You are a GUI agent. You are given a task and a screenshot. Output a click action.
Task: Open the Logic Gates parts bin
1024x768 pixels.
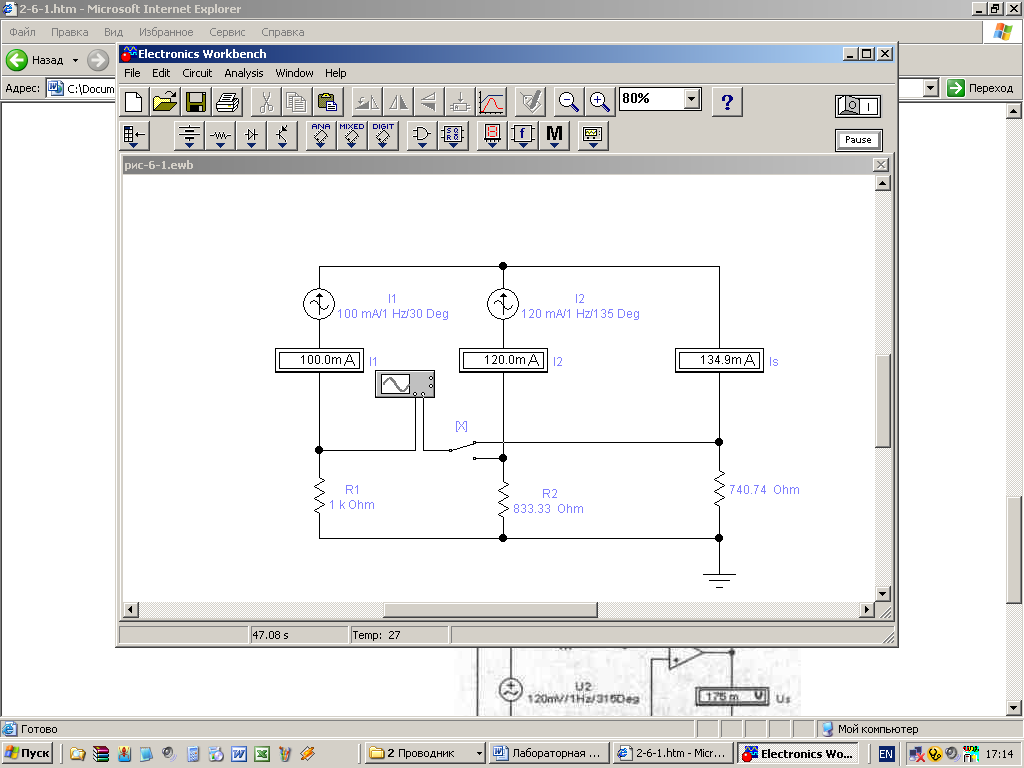421,136
